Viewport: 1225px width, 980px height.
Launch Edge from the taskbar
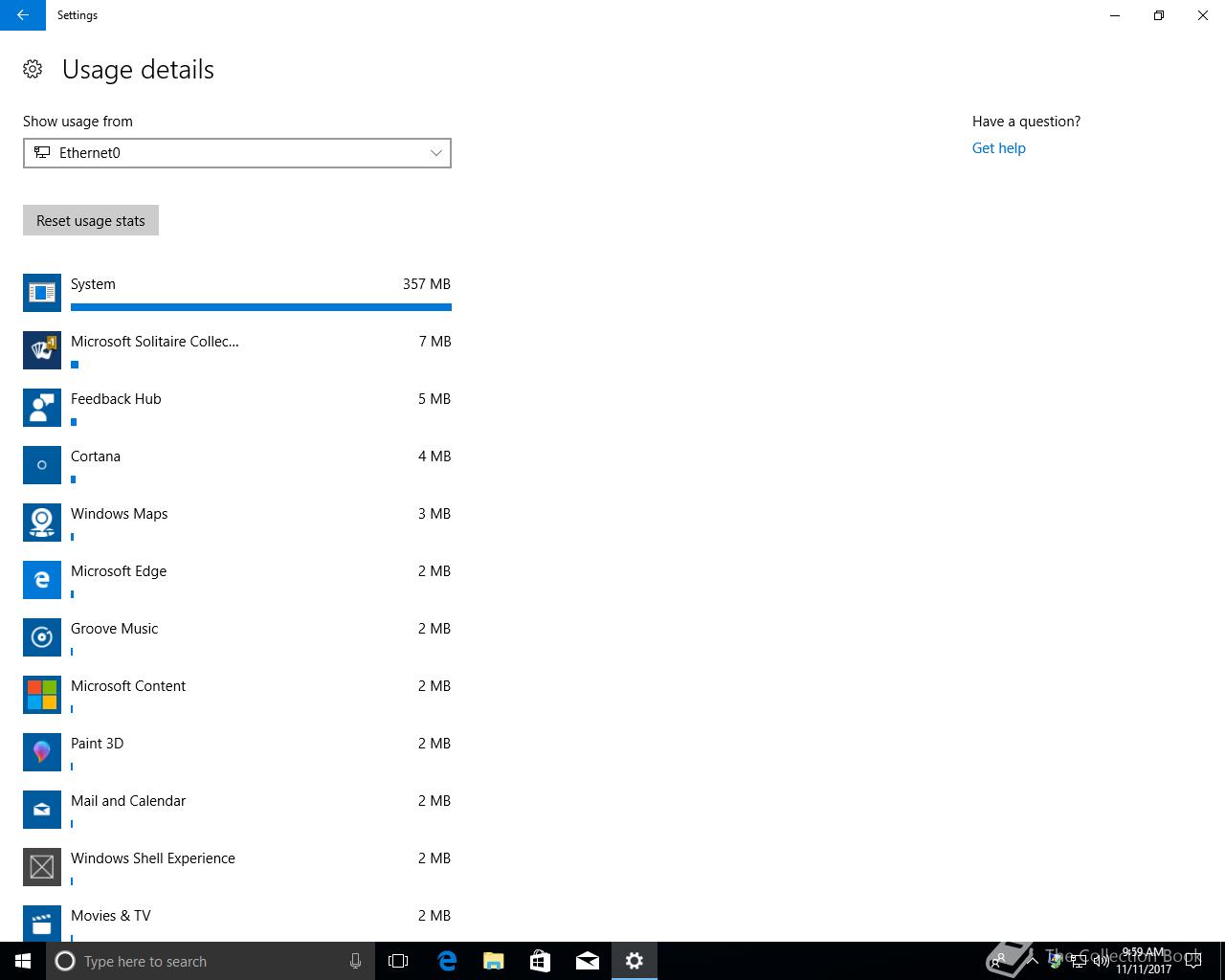click(447, 961)
